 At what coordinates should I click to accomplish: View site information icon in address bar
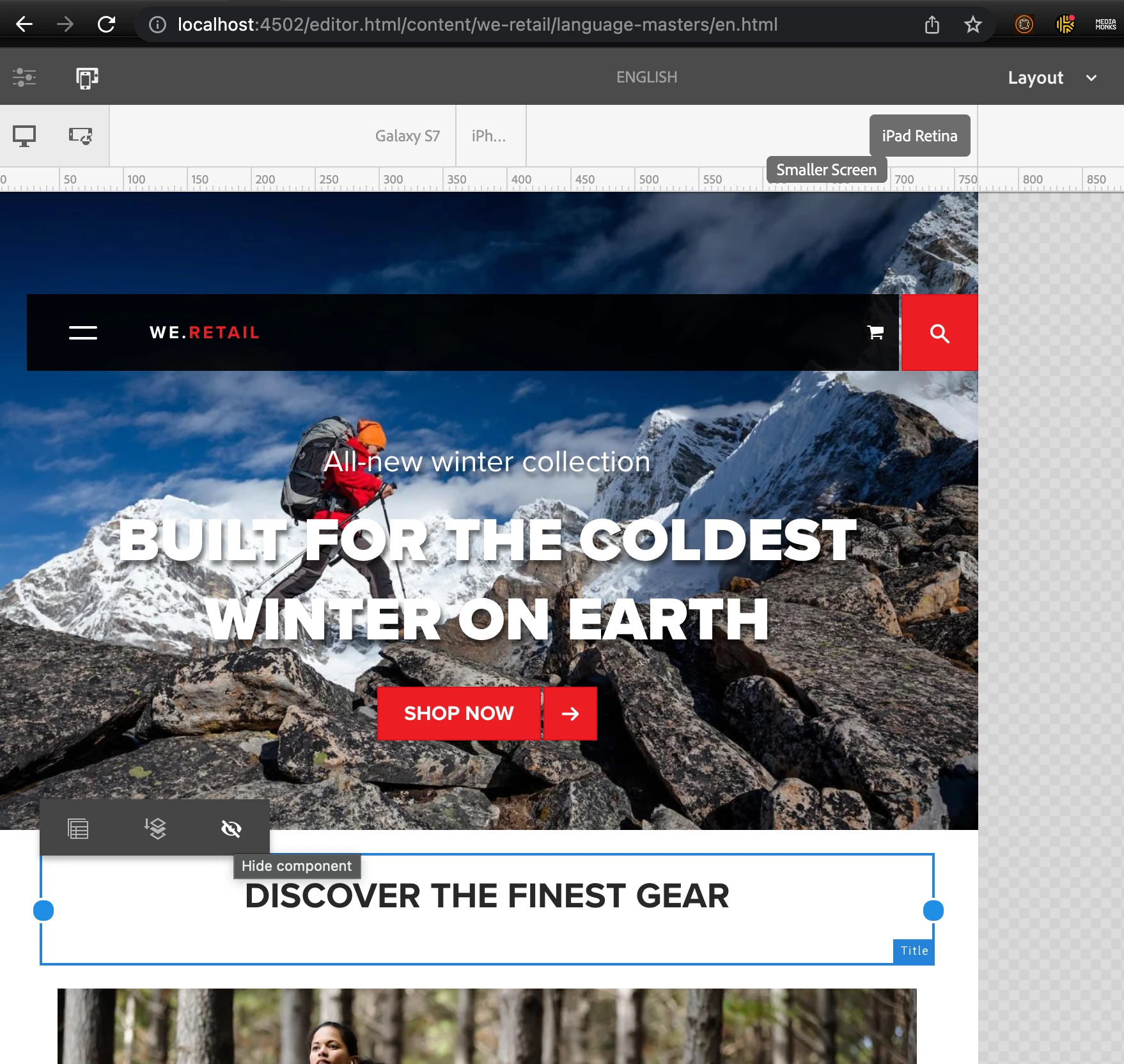tap(157, 24)
